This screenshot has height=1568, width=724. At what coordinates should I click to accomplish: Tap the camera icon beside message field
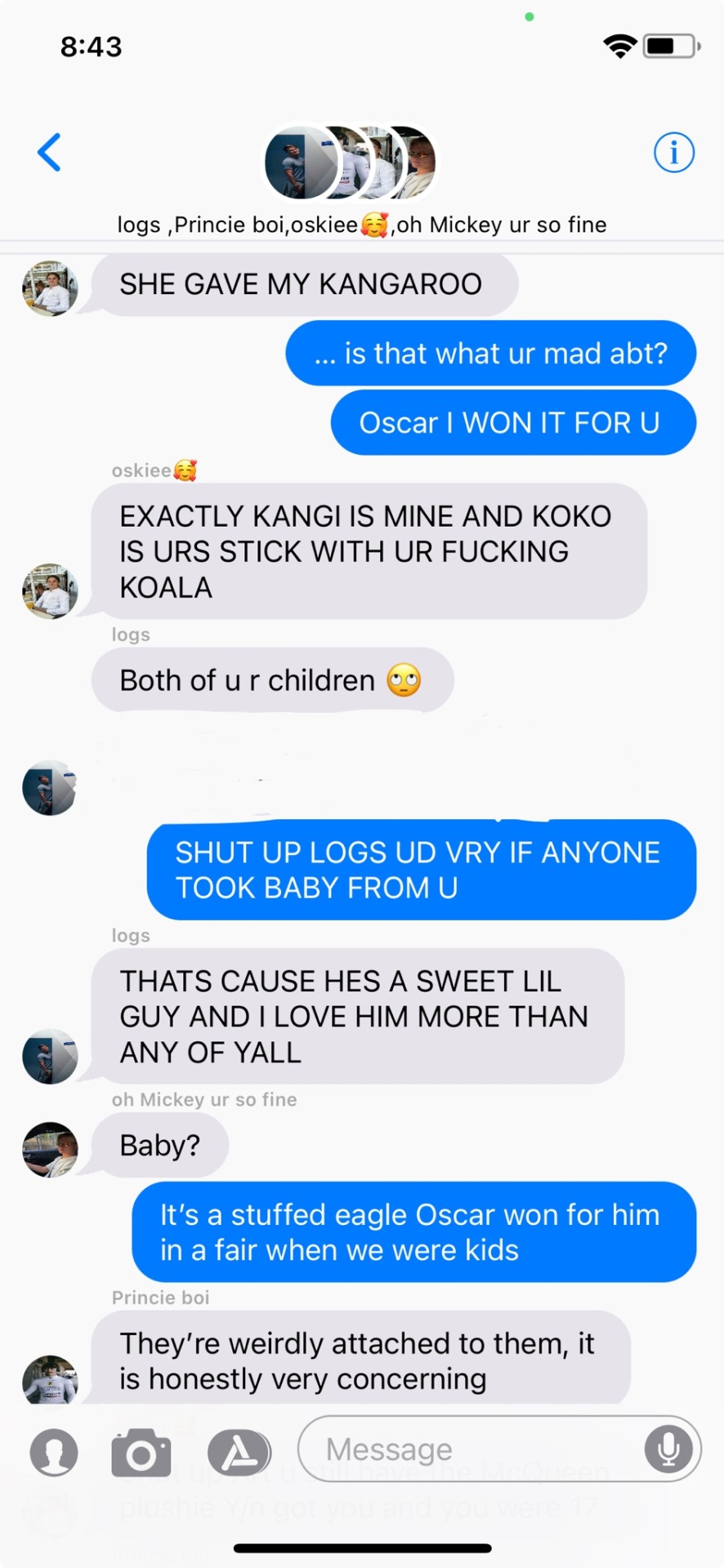tap(141, 1453)
